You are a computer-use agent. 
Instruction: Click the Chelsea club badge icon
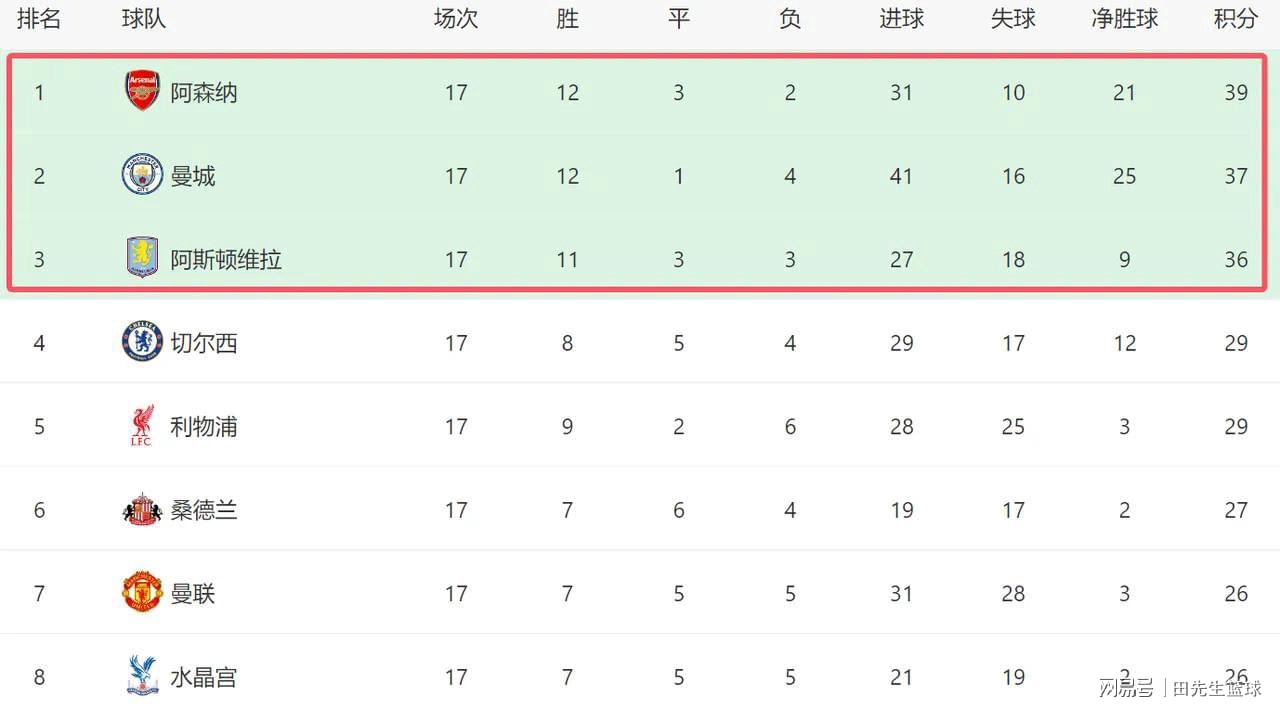(x=142, y=342)
